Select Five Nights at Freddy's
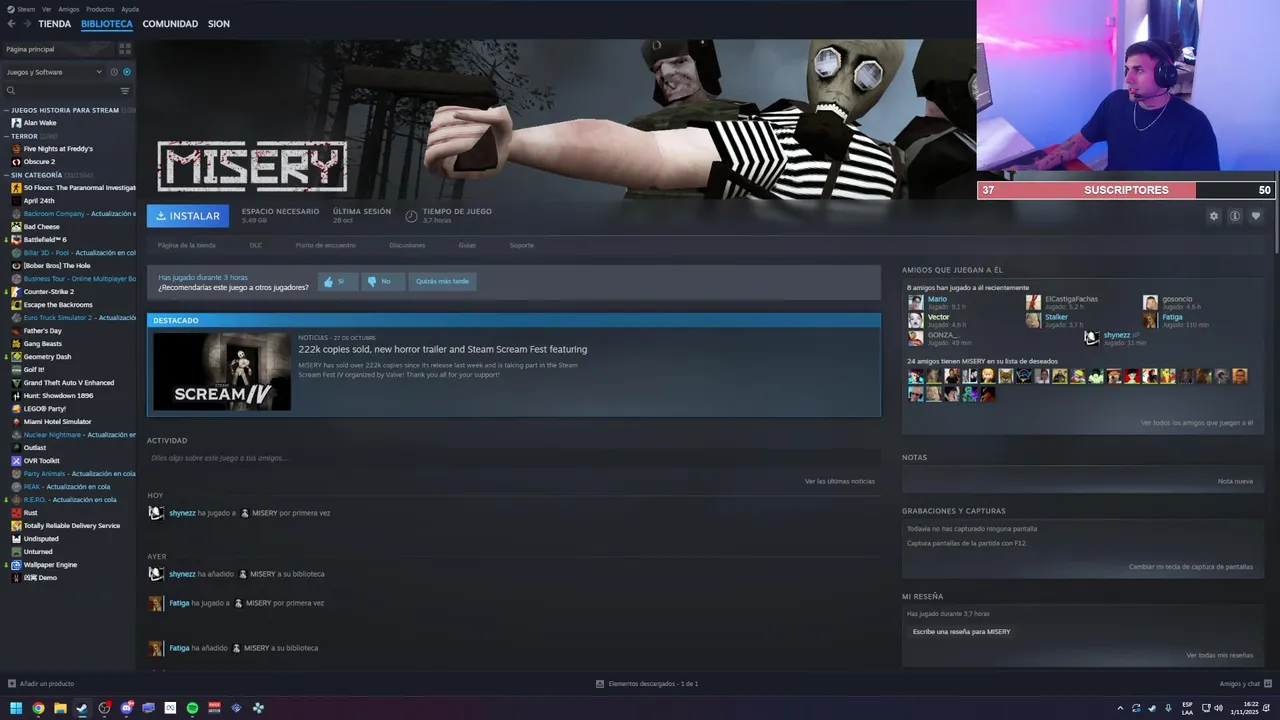 tap(58, 149)
